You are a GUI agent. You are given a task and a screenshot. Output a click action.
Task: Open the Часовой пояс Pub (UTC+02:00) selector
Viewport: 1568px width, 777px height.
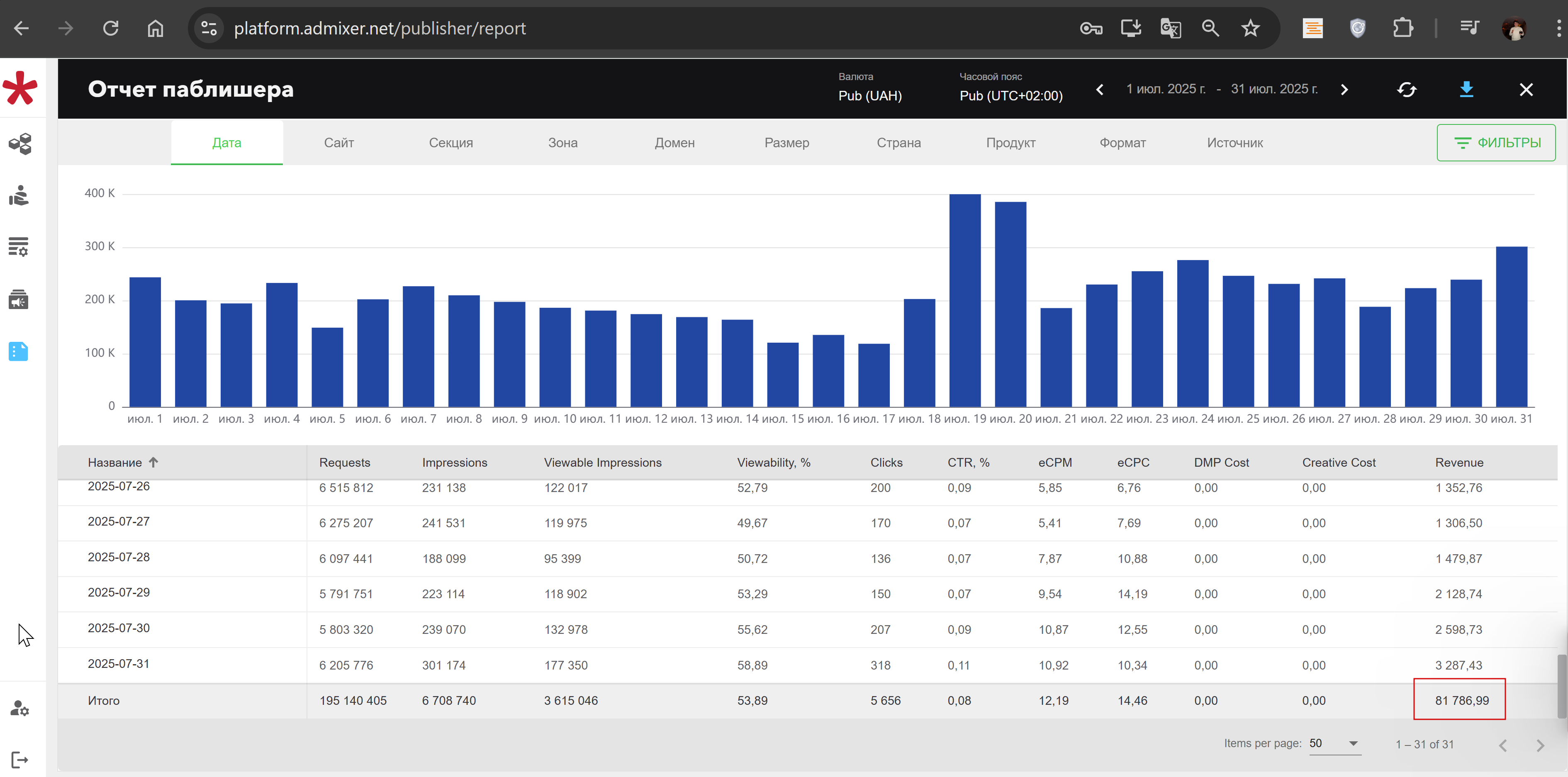(1011, 88)
